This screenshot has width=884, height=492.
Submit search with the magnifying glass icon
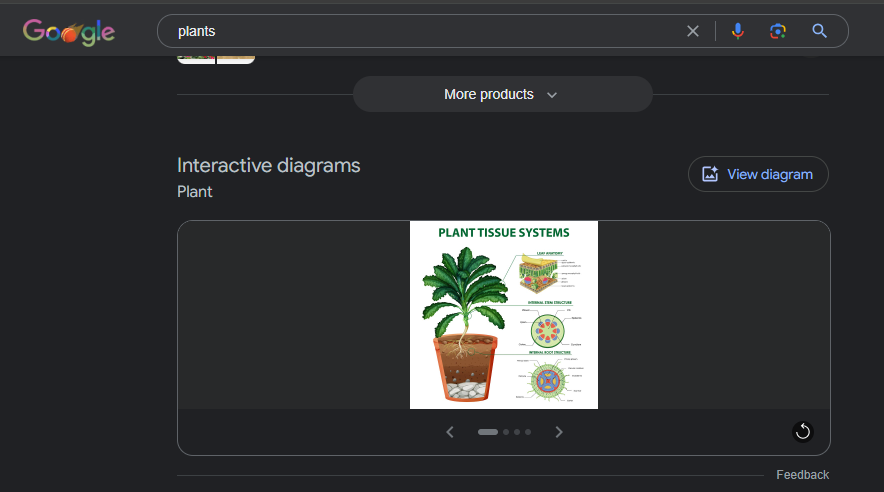(x=819, y=31)
